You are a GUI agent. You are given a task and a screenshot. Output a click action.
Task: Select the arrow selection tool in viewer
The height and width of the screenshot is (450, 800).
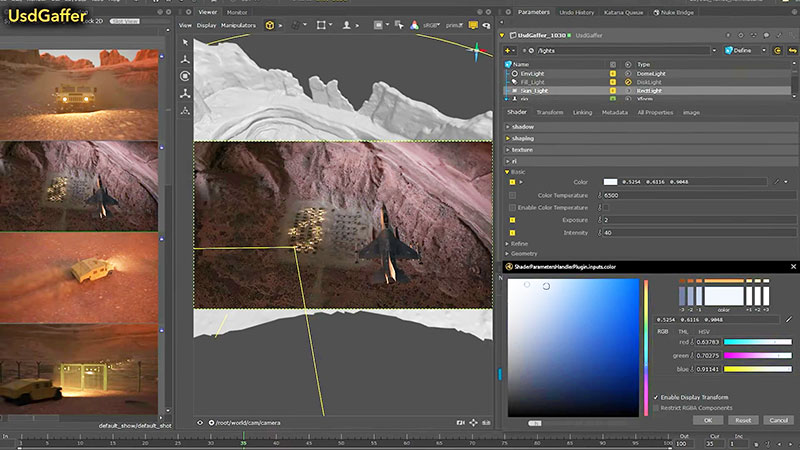(185, 43)
